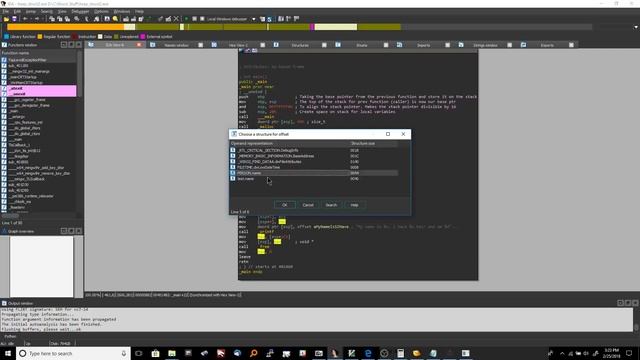Click Search in the structure dialog
This screenshot has height=360, width=640.
click(331, 205)
